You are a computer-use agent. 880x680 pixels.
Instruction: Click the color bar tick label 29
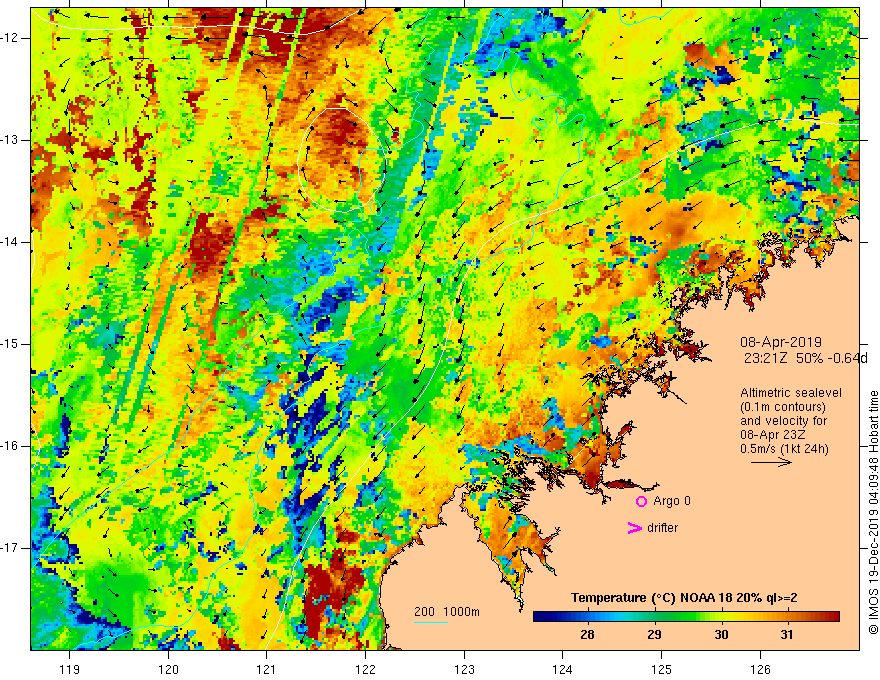[x=654, y=635]
